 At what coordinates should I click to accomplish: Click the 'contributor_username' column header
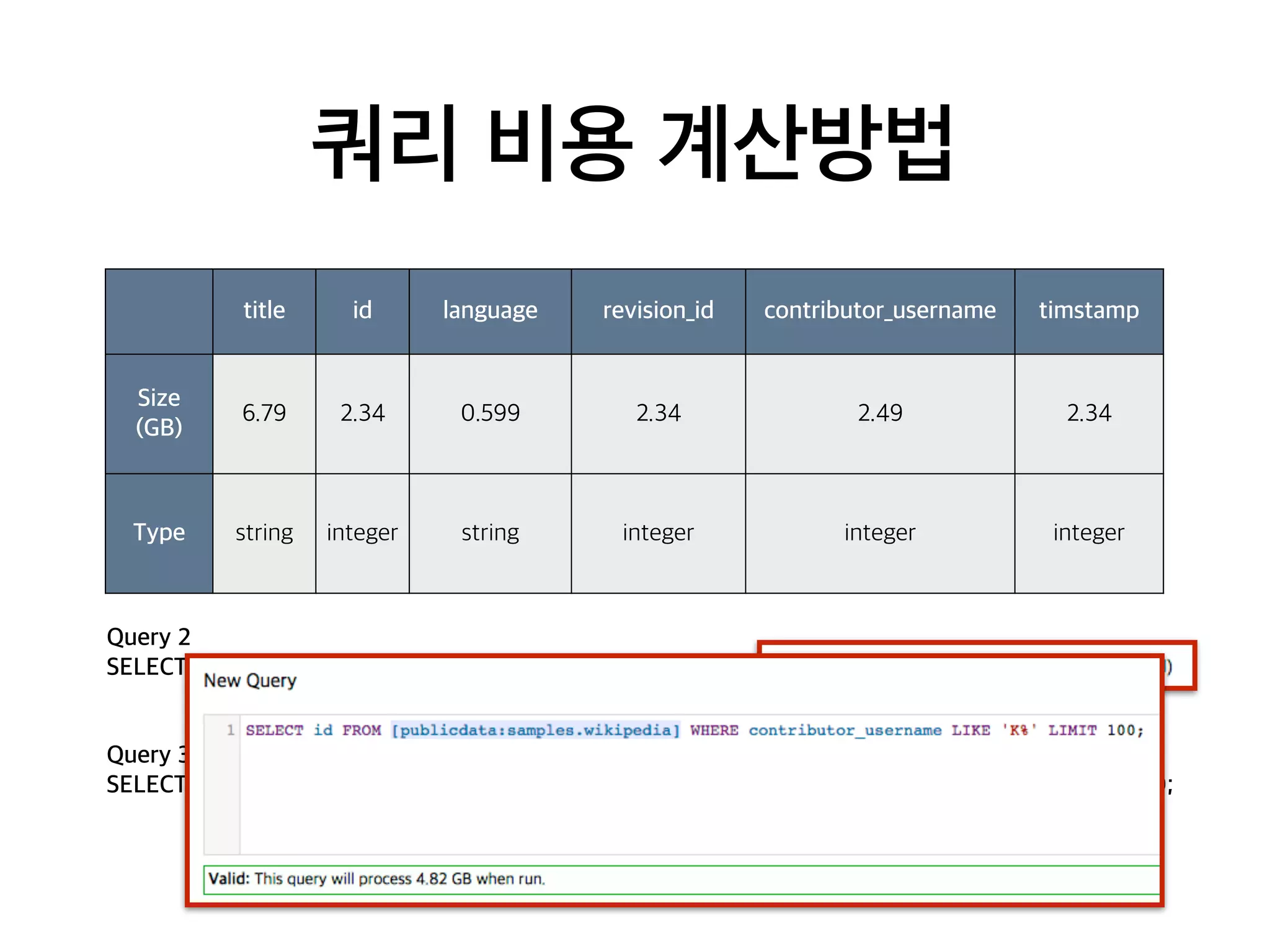pos(880,311)
